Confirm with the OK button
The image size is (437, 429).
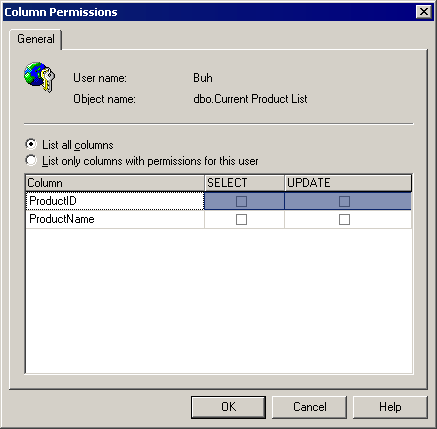pos(228,407)
